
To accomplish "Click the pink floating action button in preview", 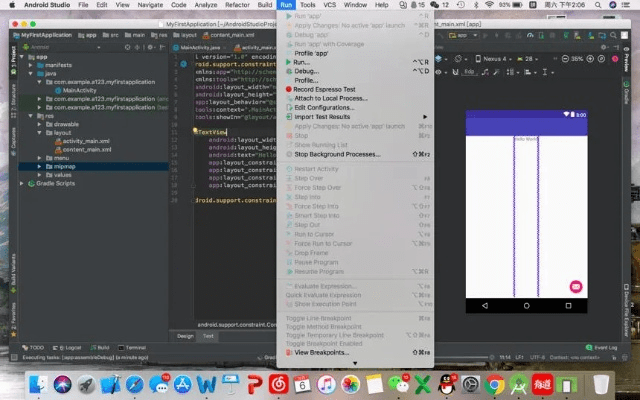I will point(575,287).
